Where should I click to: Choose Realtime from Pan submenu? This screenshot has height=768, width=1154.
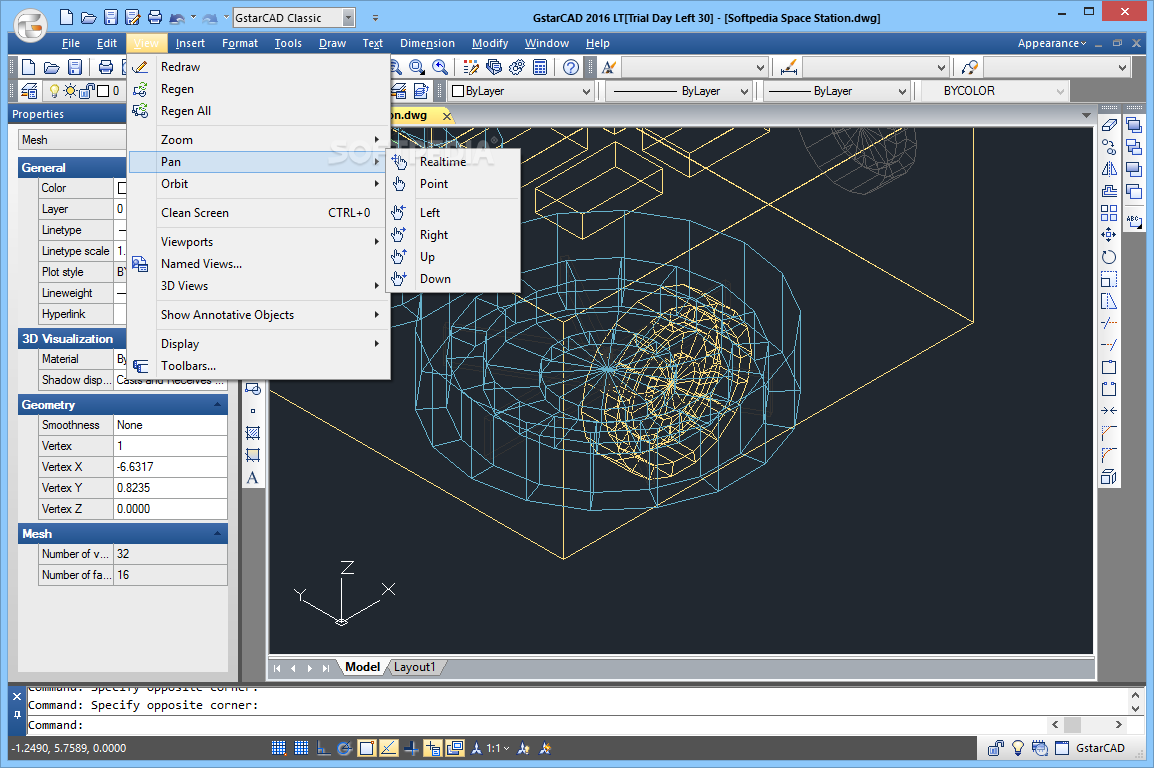[453, 162]
